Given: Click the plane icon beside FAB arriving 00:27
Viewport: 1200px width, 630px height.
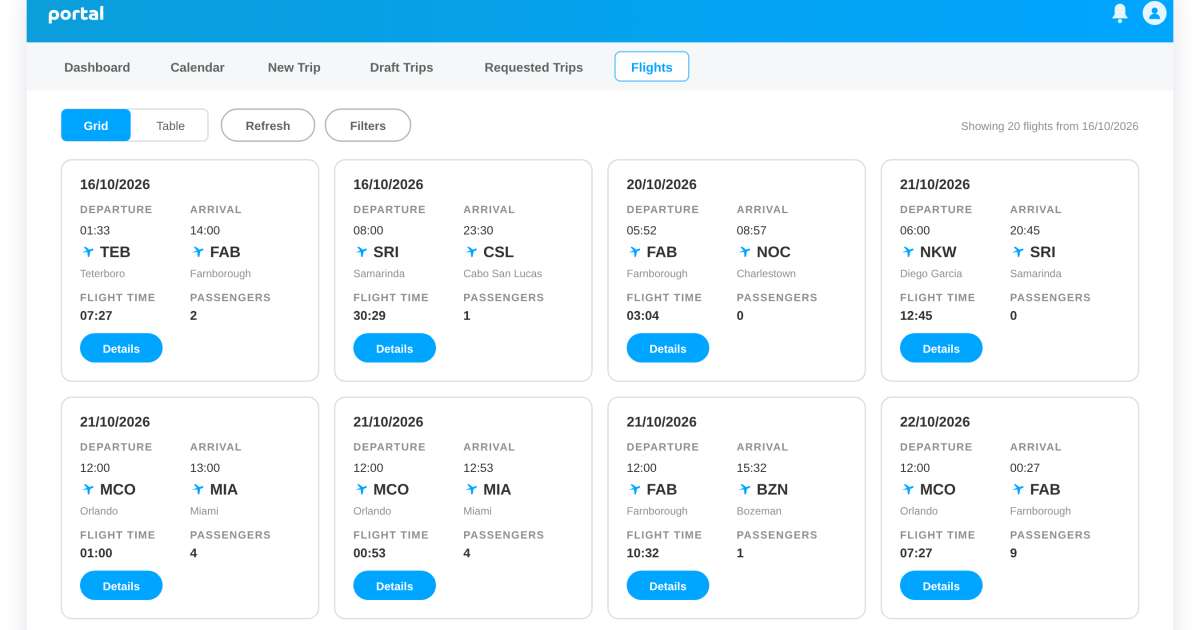Looking at the screenshot, I should point(1017,490).
